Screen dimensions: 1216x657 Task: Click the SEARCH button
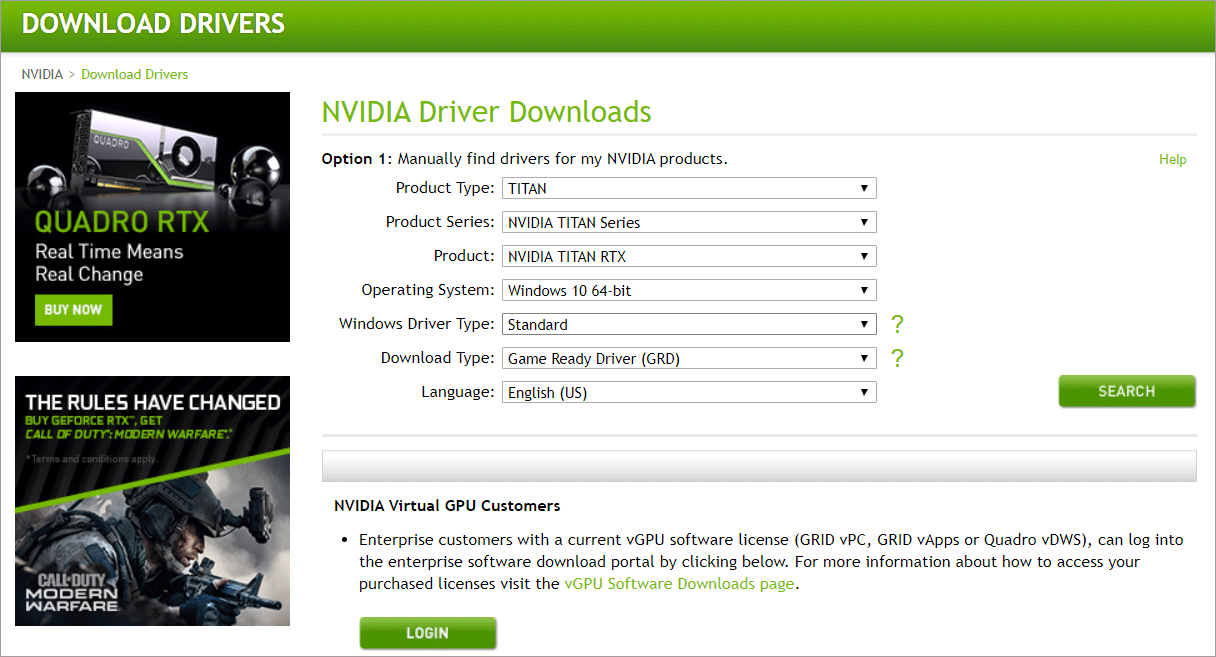point(1127,391)
